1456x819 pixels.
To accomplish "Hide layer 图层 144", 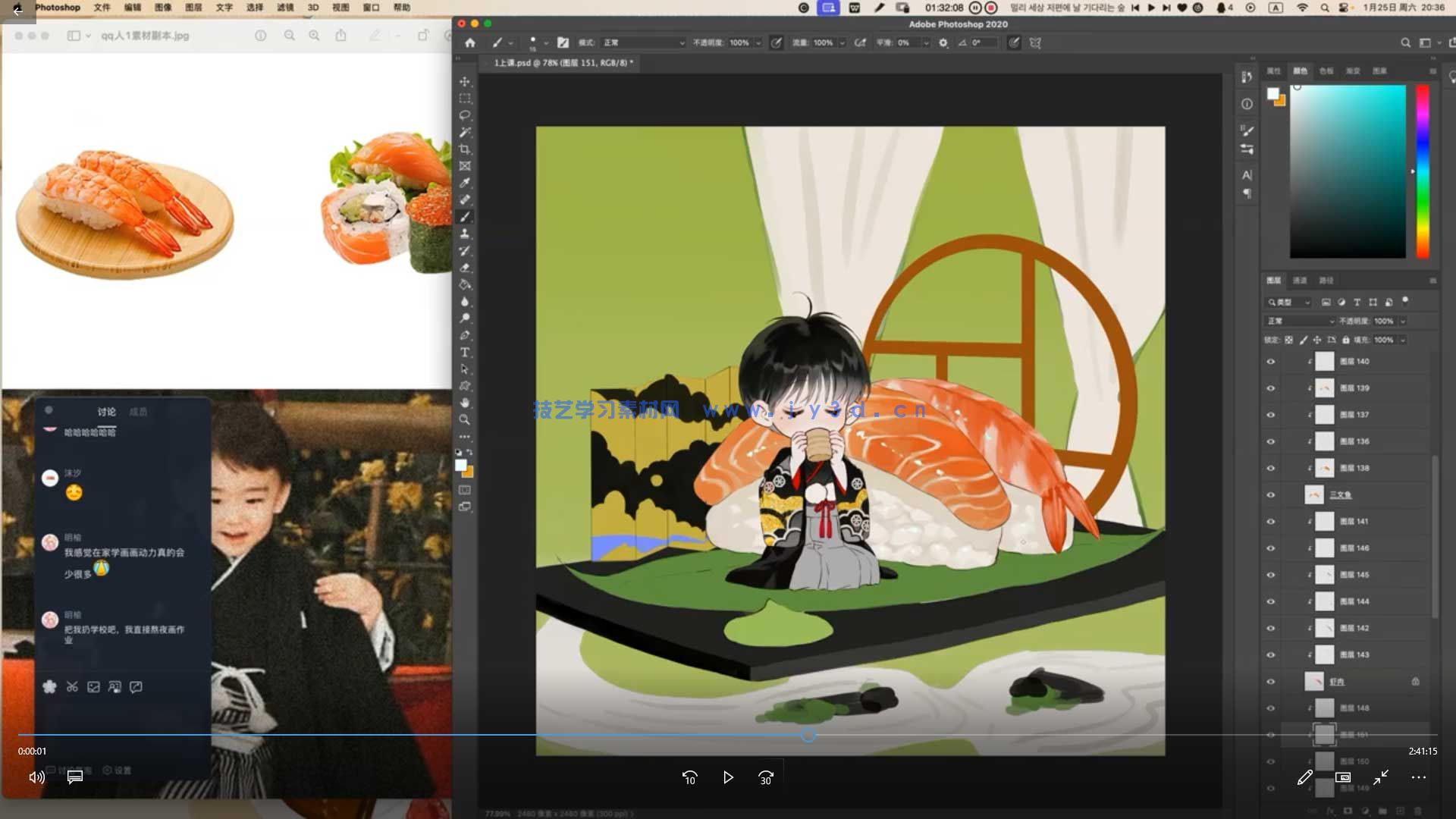I will click(1271, 601).
